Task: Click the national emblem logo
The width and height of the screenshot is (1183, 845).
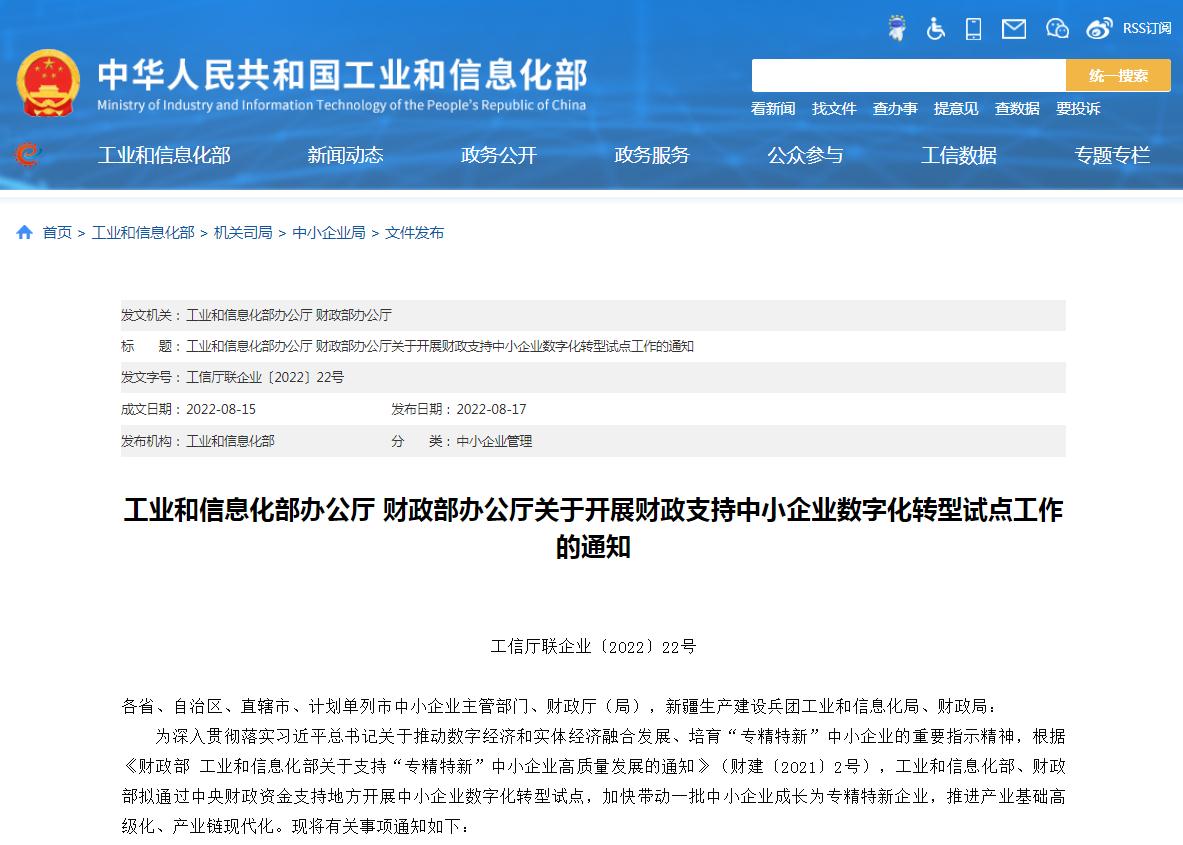Action: [48, 83]
